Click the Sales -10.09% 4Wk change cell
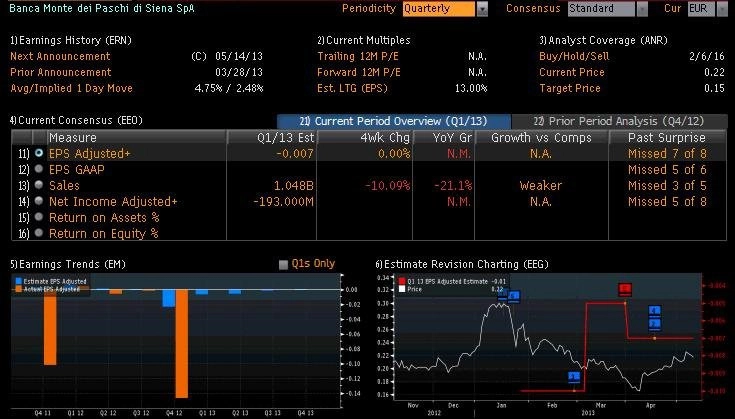The width and height of the screenshot is (735, 419). [x=388, y=186]
